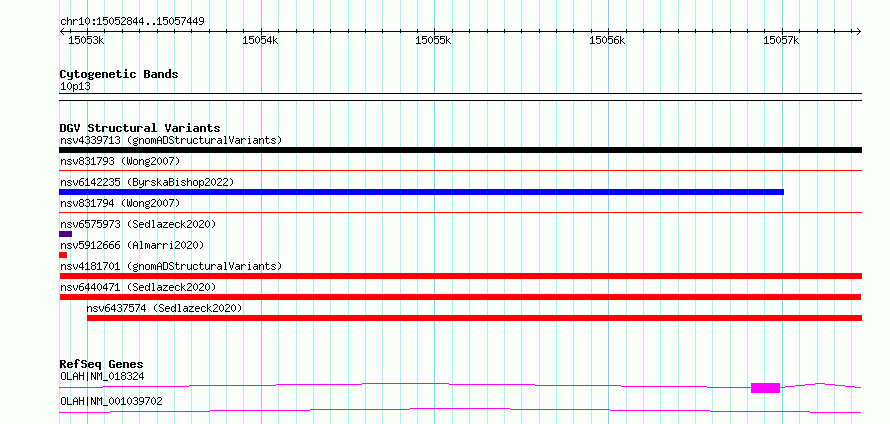Click the 15055k ruler position

coord(434,40)
